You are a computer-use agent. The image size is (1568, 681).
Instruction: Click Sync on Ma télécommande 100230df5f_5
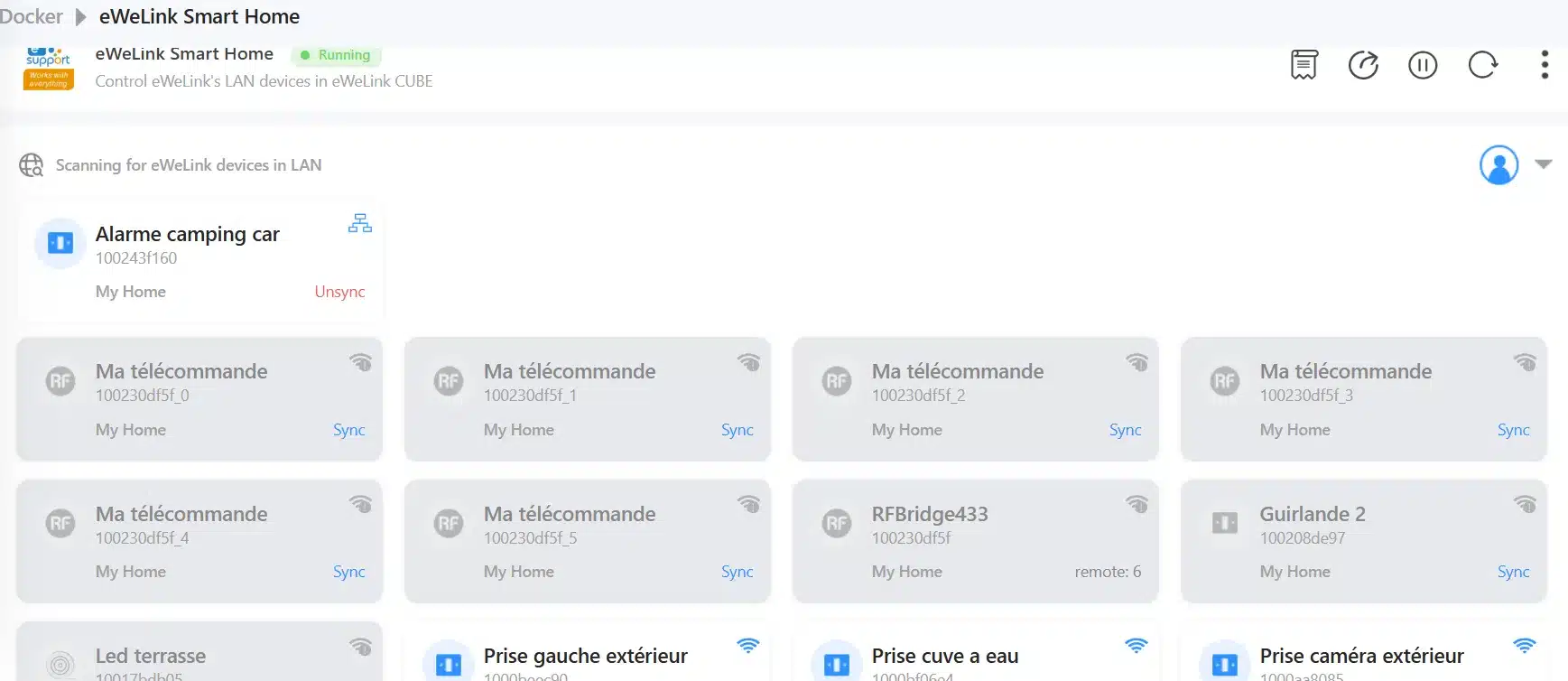coord(737,572)
